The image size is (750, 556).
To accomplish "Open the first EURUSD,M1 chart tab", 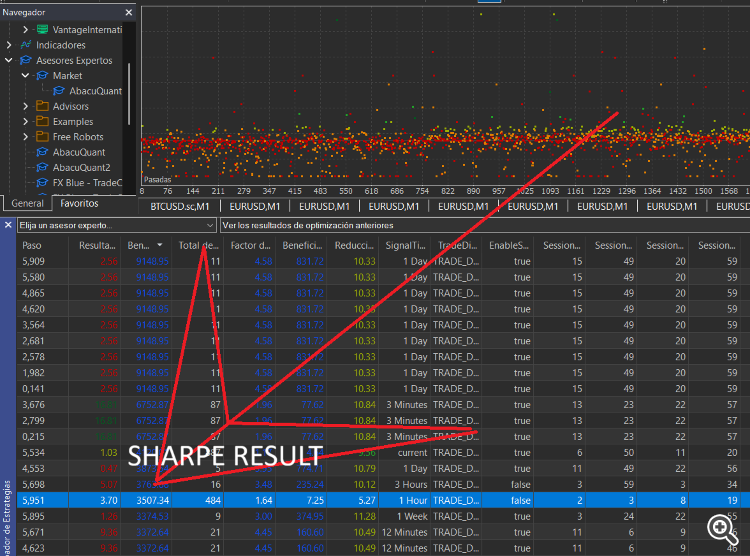I will (x=254, y=207).
